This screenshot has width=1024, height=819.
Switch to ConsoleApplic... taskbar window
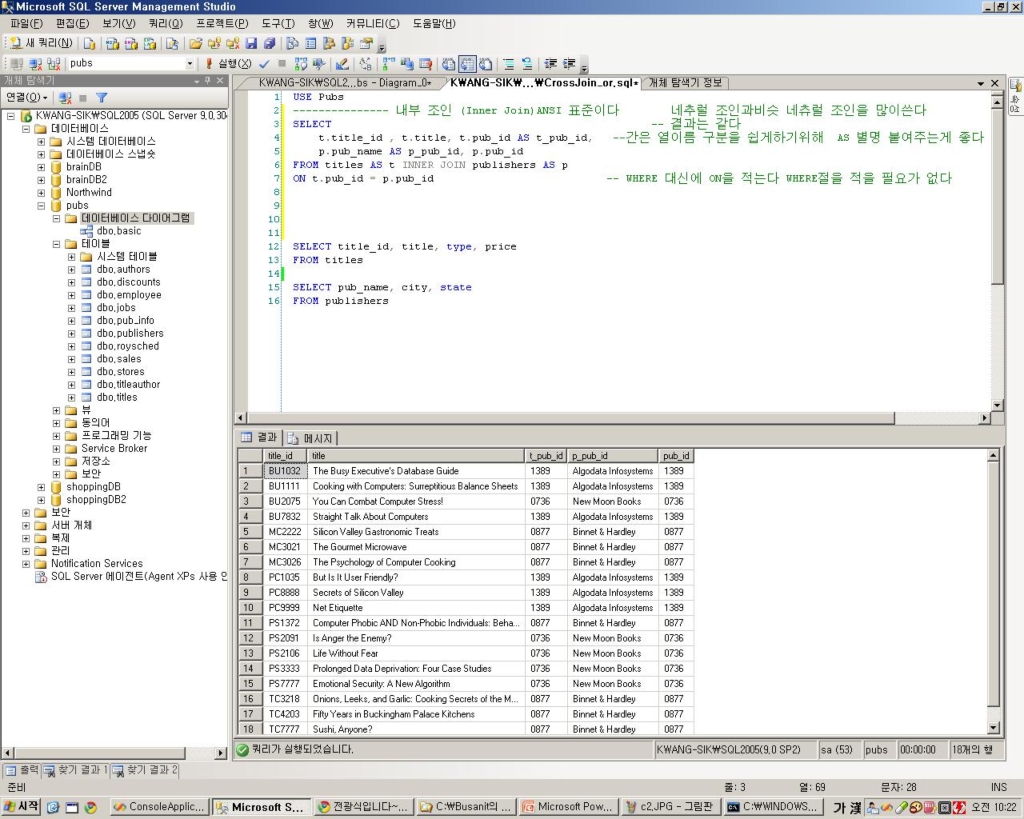(159, 808)
